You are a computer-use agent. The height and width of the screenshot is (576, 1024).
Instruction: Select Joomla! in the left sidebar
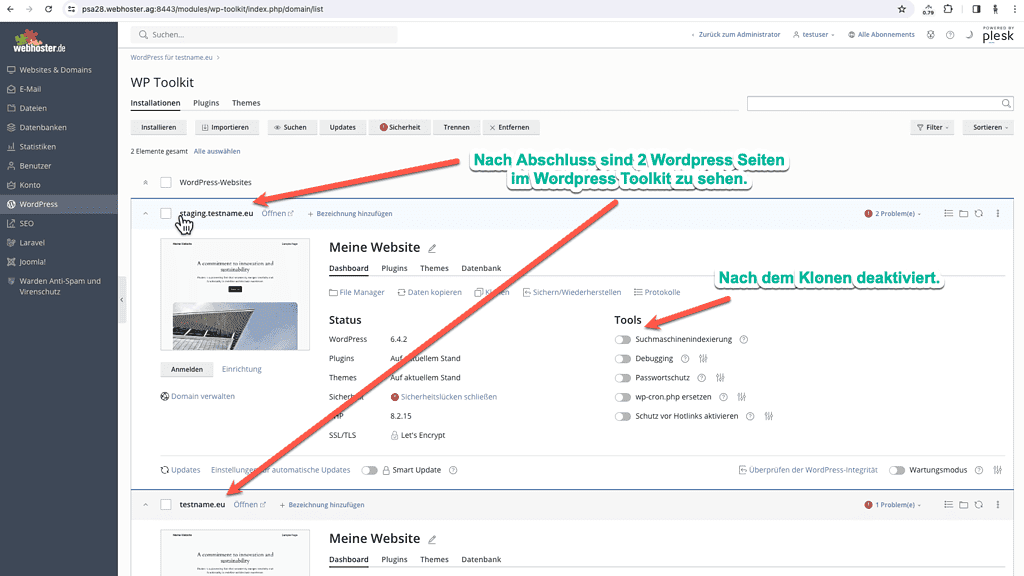pyautogui.click(x=34, y=261)
